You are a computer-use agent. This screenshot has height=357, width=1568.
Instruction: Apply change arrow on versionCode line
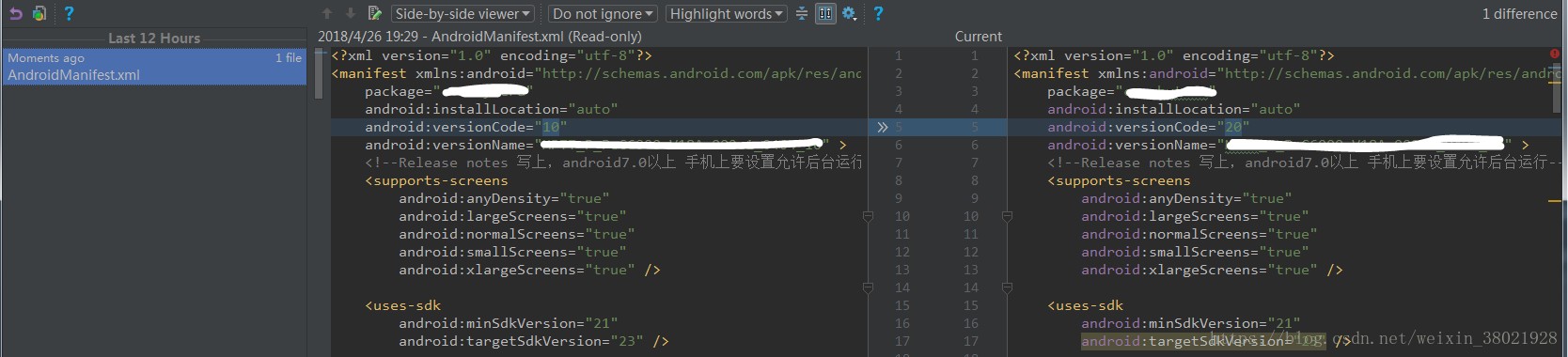(x=882, y=127)
